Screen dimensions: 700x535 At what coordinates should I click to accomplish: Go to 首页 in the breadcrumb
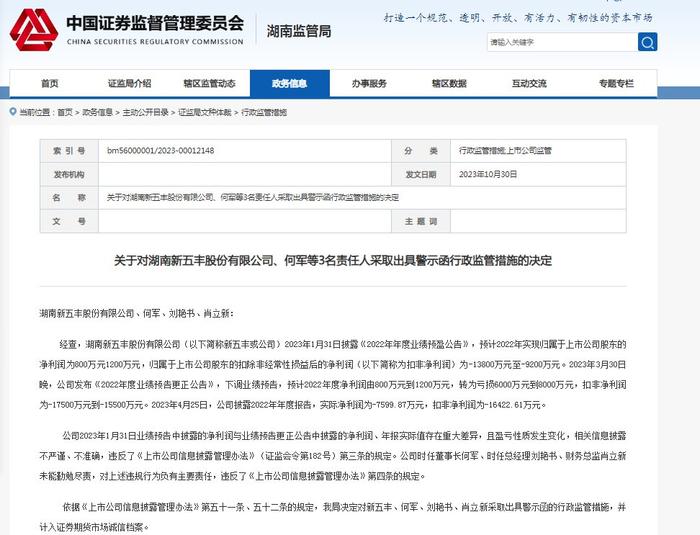[65, 113]
